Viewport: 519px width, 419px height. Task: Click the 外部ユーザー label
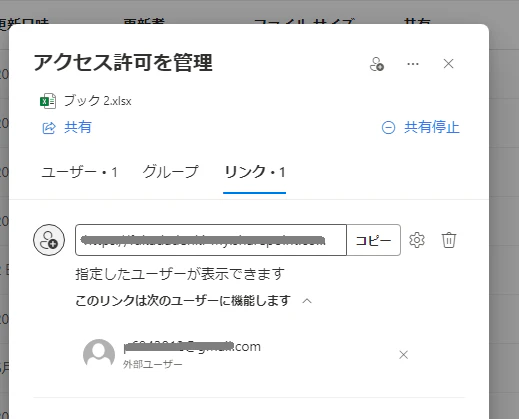click(153, 364)
